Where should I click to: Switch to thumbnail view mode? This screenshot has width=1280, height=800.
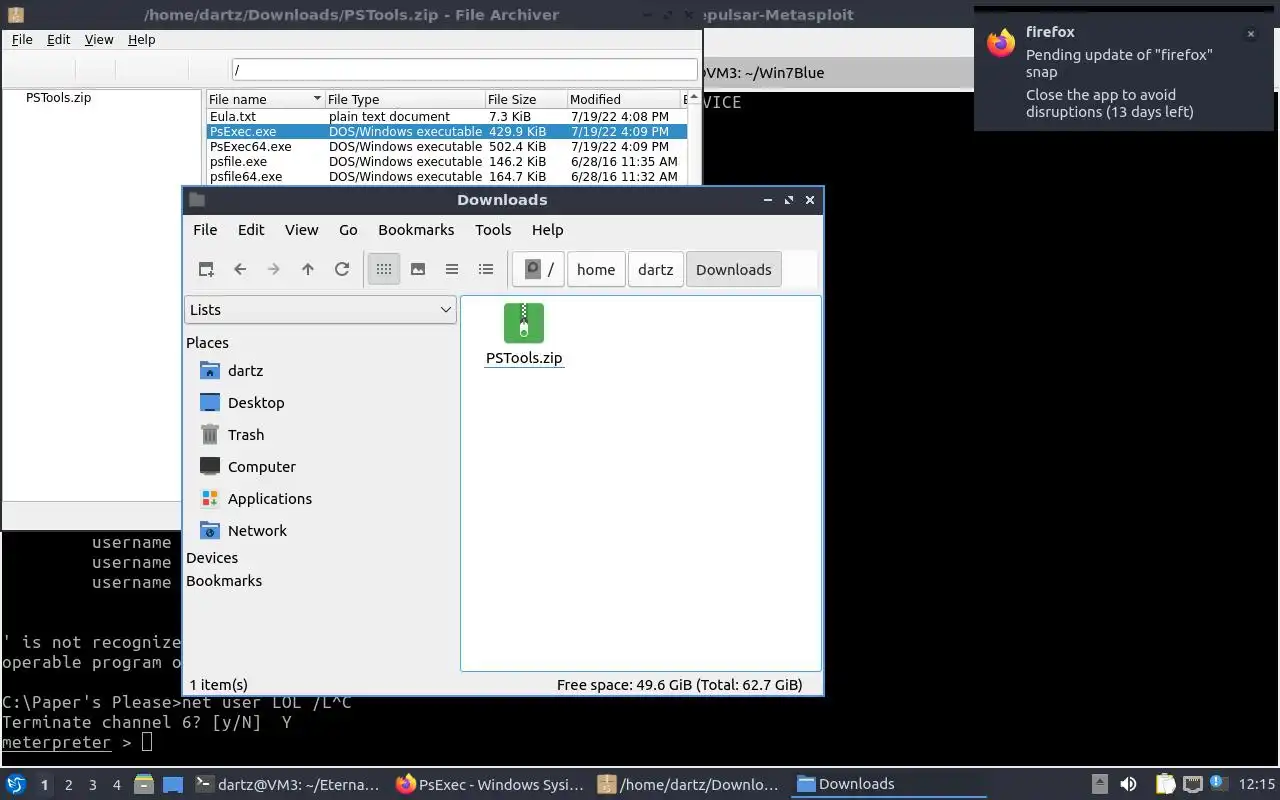(x=418, y=269)
